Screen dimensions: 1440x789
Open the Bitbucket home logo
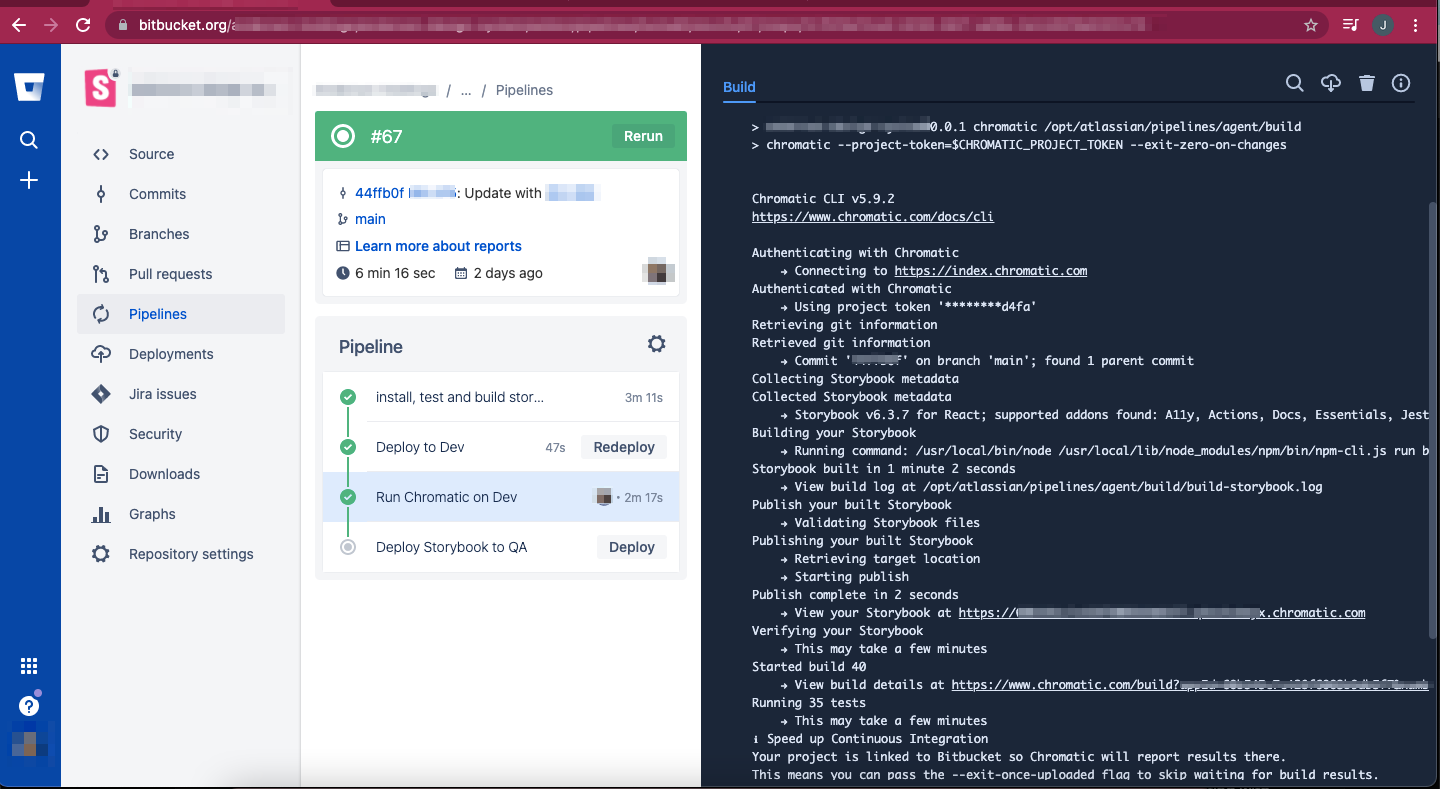pyautogui.click(x=29, y=87)
